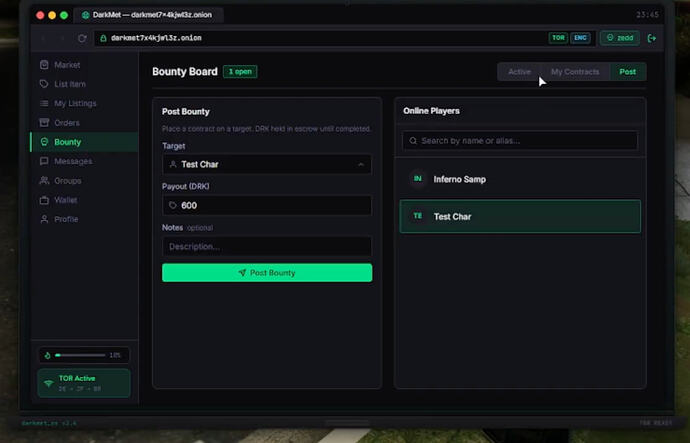Click the address bar lock icon
This screenshot has width=690, height=443.
point(103,38)
